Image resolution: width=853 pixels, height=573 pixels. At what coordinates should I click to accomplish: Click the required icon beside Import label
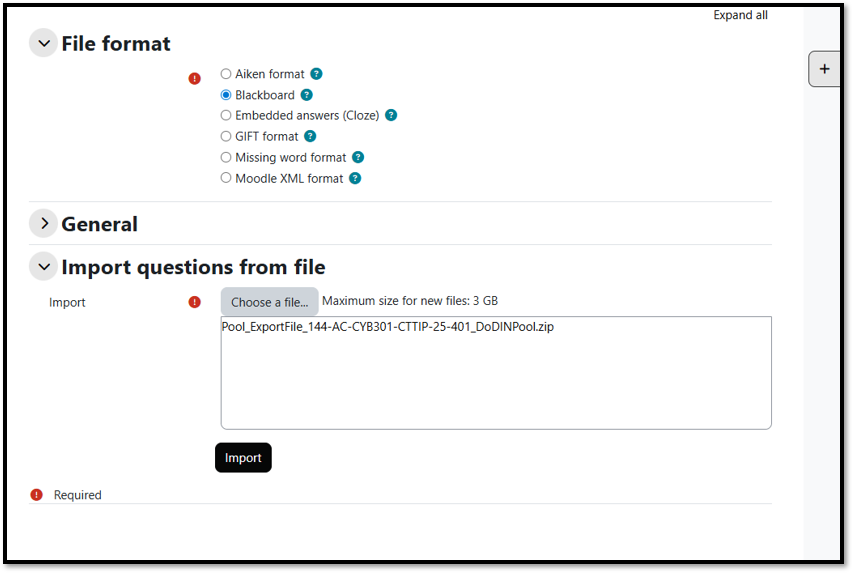coord(194,302)
